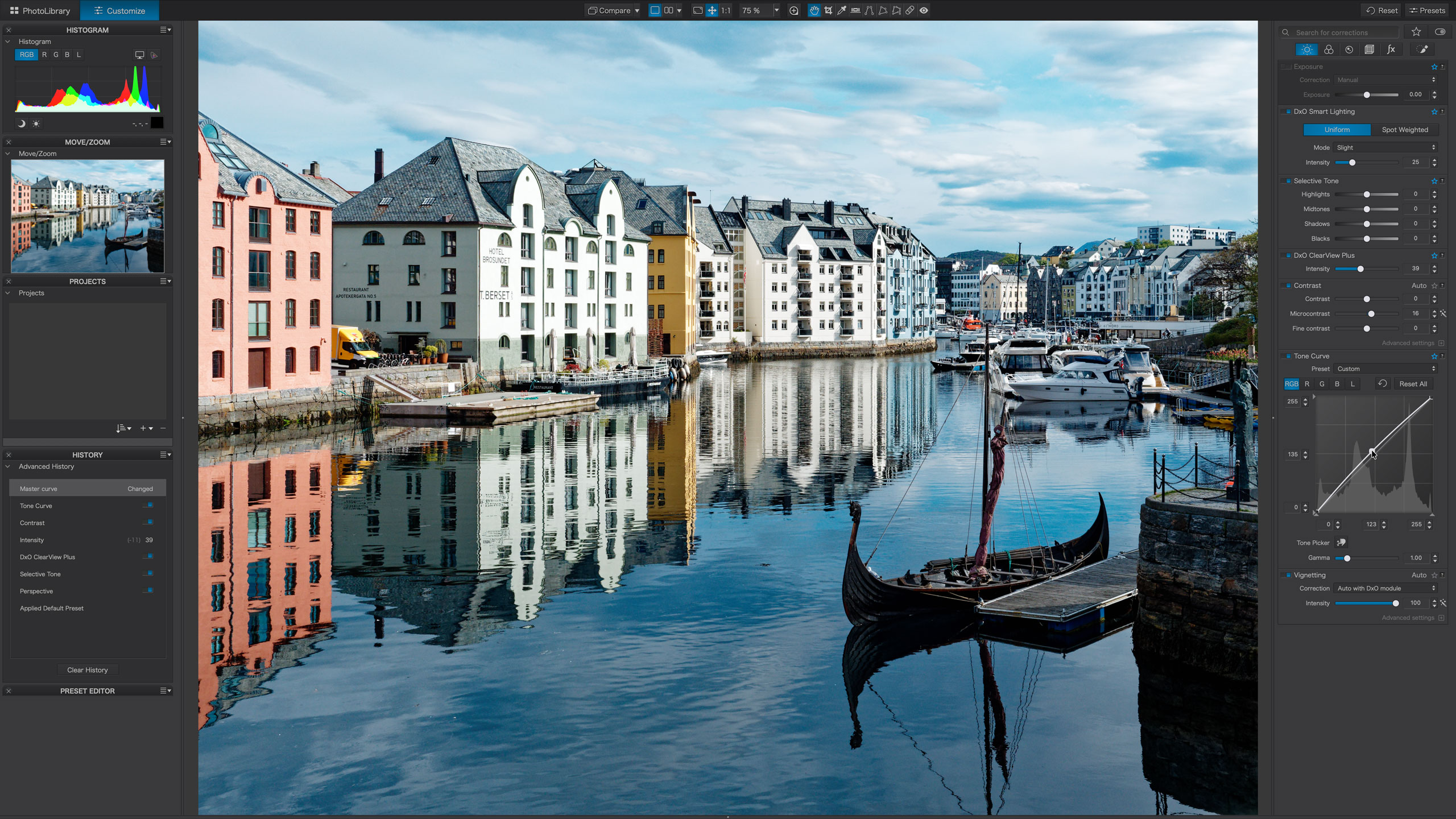The width and height of the screenshot is (1456, 819).
Task: Switch to PhotoLibrary tab
Action: [x=40, y=10]
